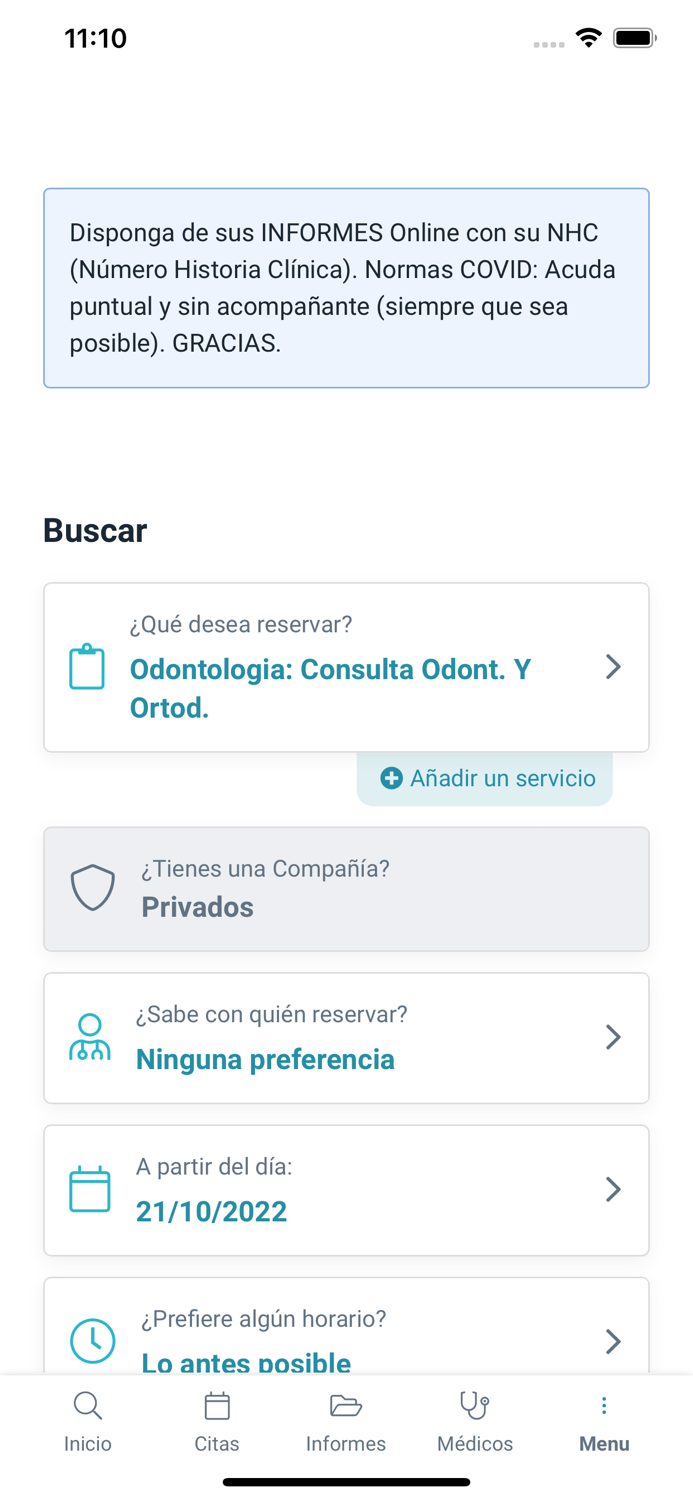Open the Menu three-dots icon

point(604,1405)
